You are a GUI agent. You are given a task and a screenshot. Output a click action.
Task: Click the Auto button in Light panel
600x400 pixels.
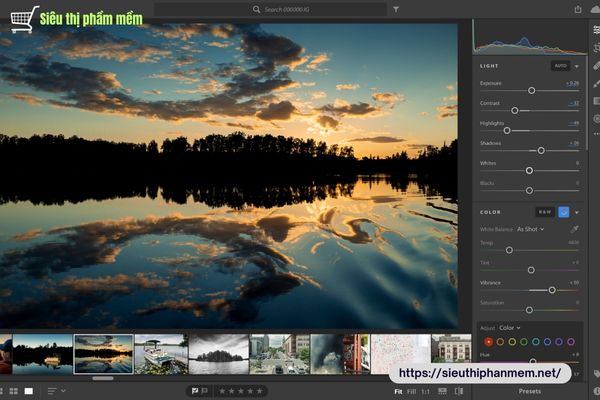[x=561, y=66]
